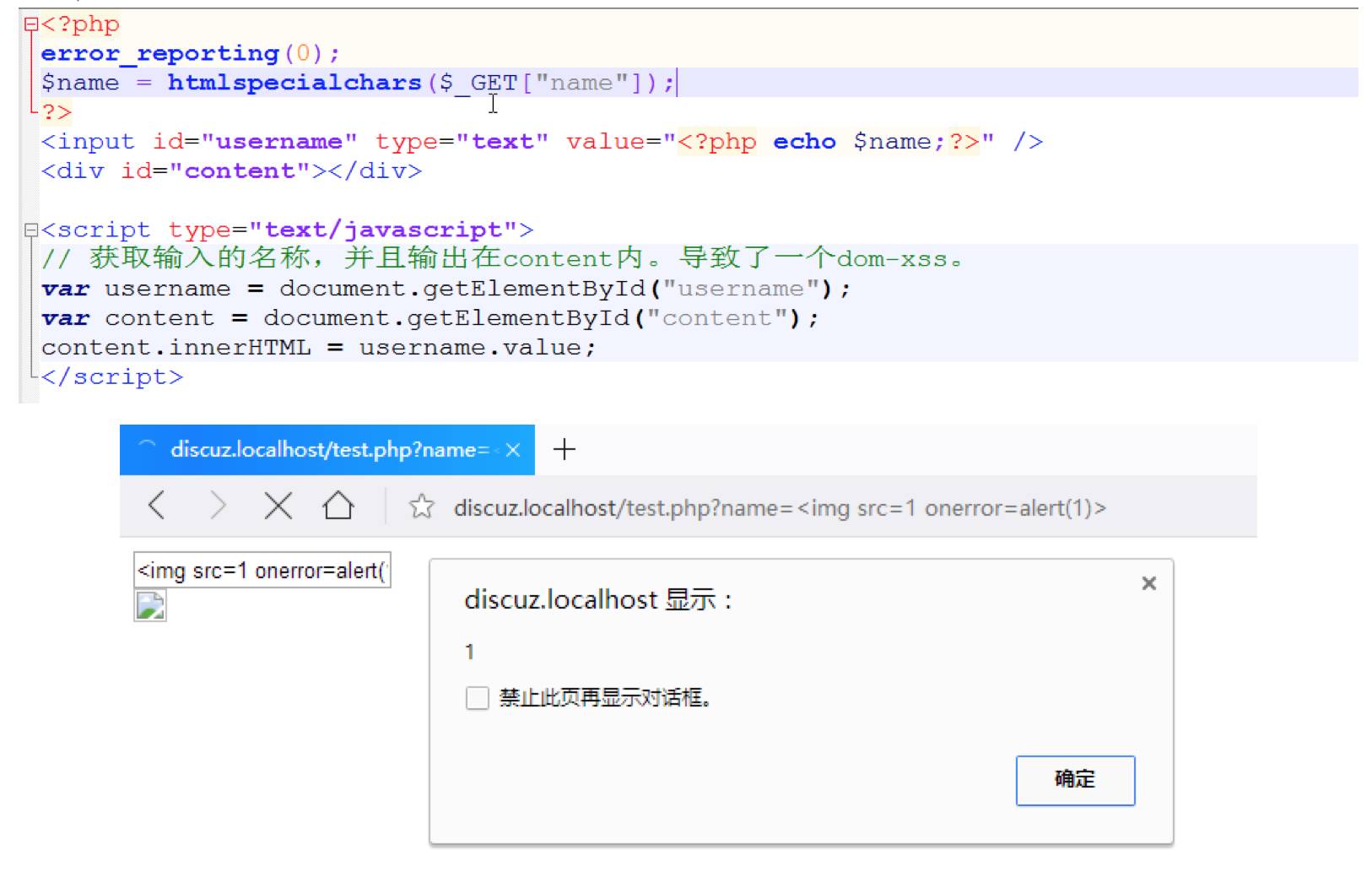Stop page loading with the X icon

pyautogui.click(x=278, y=506)
